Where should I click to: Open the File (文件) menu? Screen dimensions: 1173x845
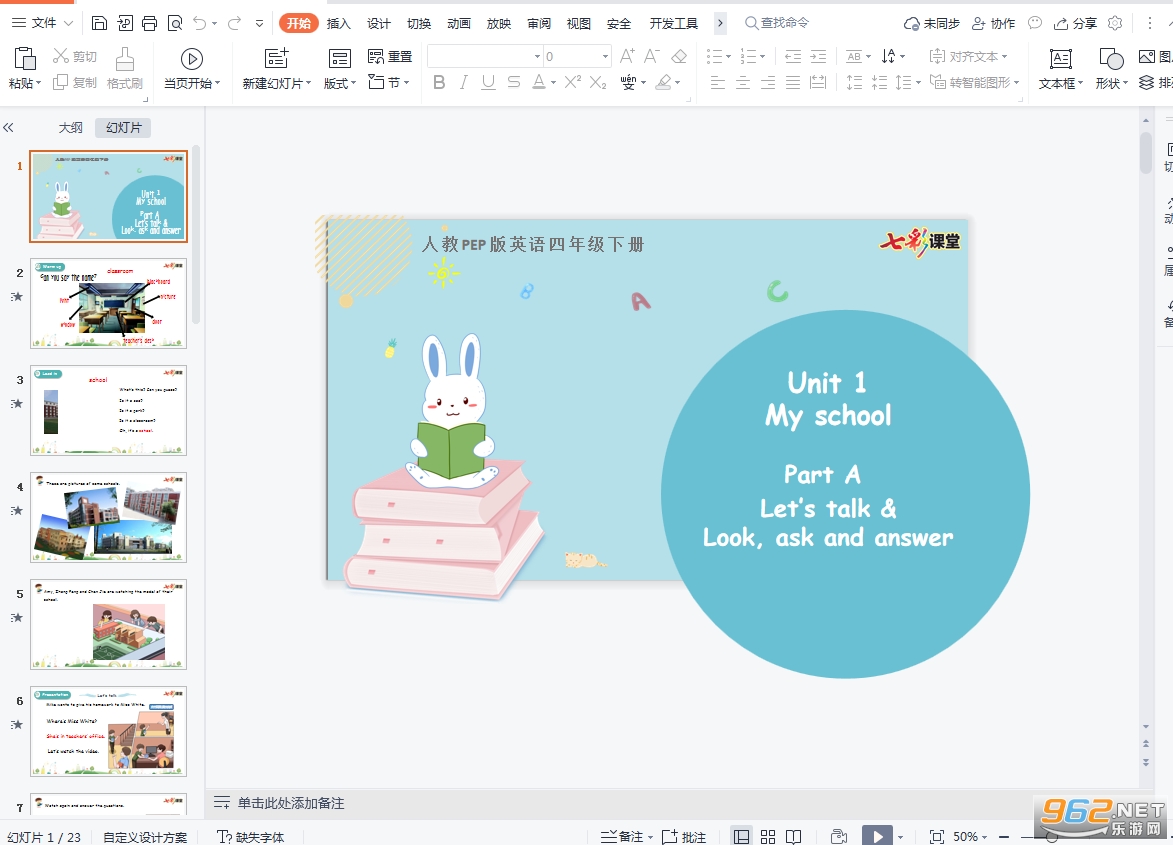coord(43,23)
